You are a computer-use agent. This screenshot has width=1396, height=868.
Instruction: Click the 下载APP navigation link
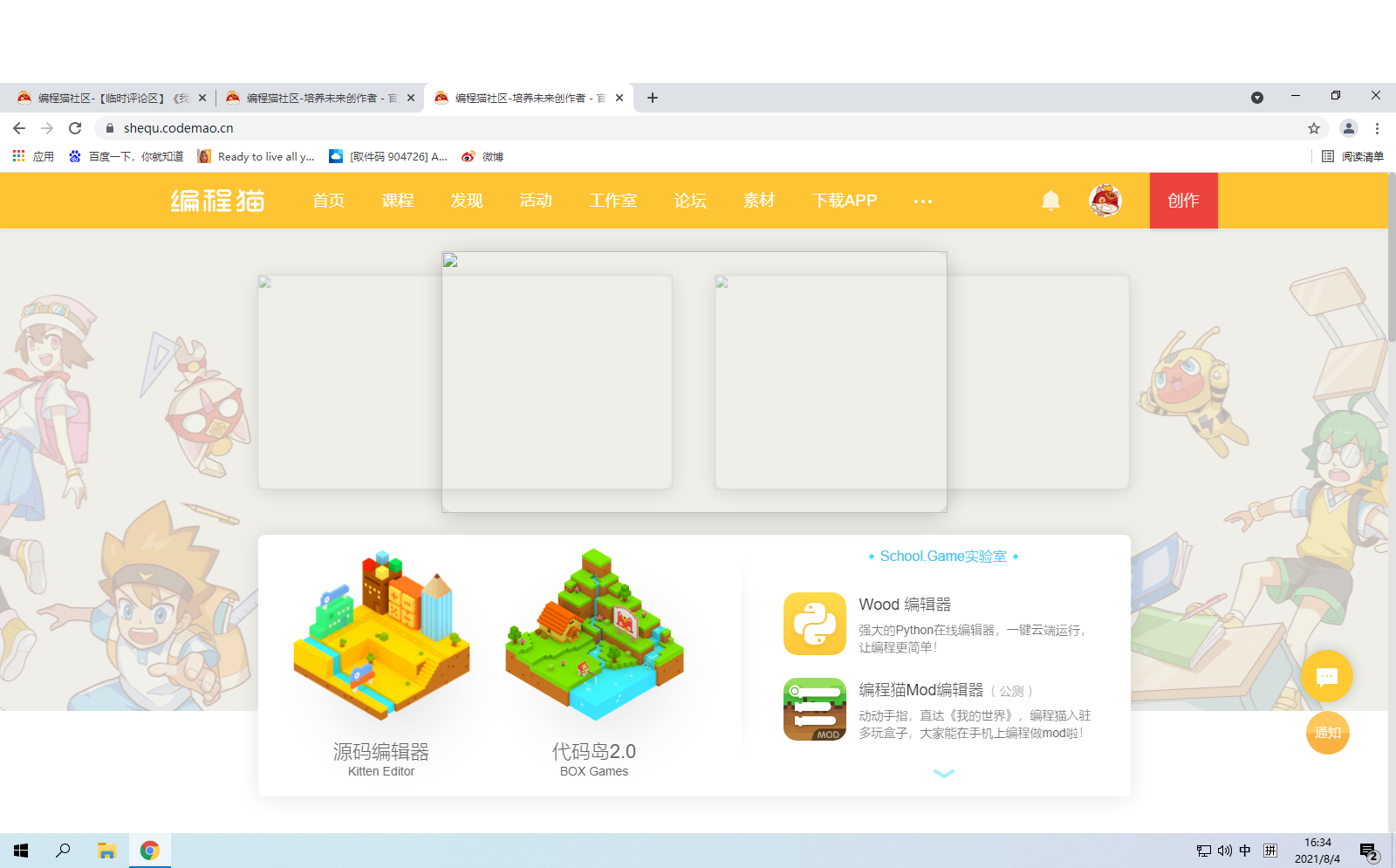click(x=845, y=201)
